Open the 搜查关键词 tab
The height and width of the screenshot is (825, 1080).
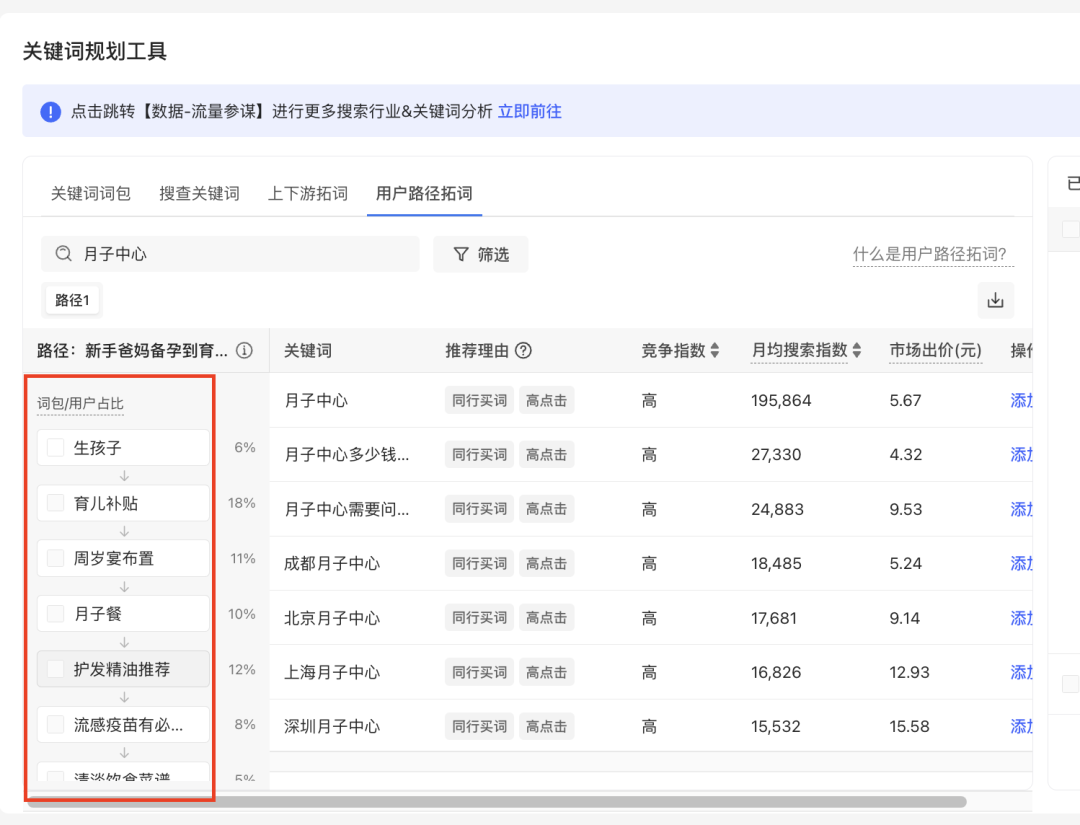tap(199, 193)
